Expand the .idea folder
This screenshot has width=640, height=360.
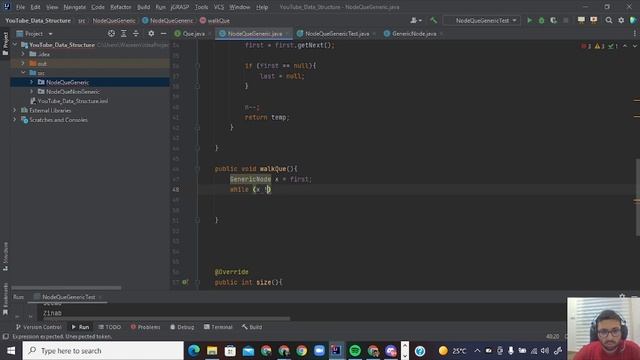(x=23, y=54)
